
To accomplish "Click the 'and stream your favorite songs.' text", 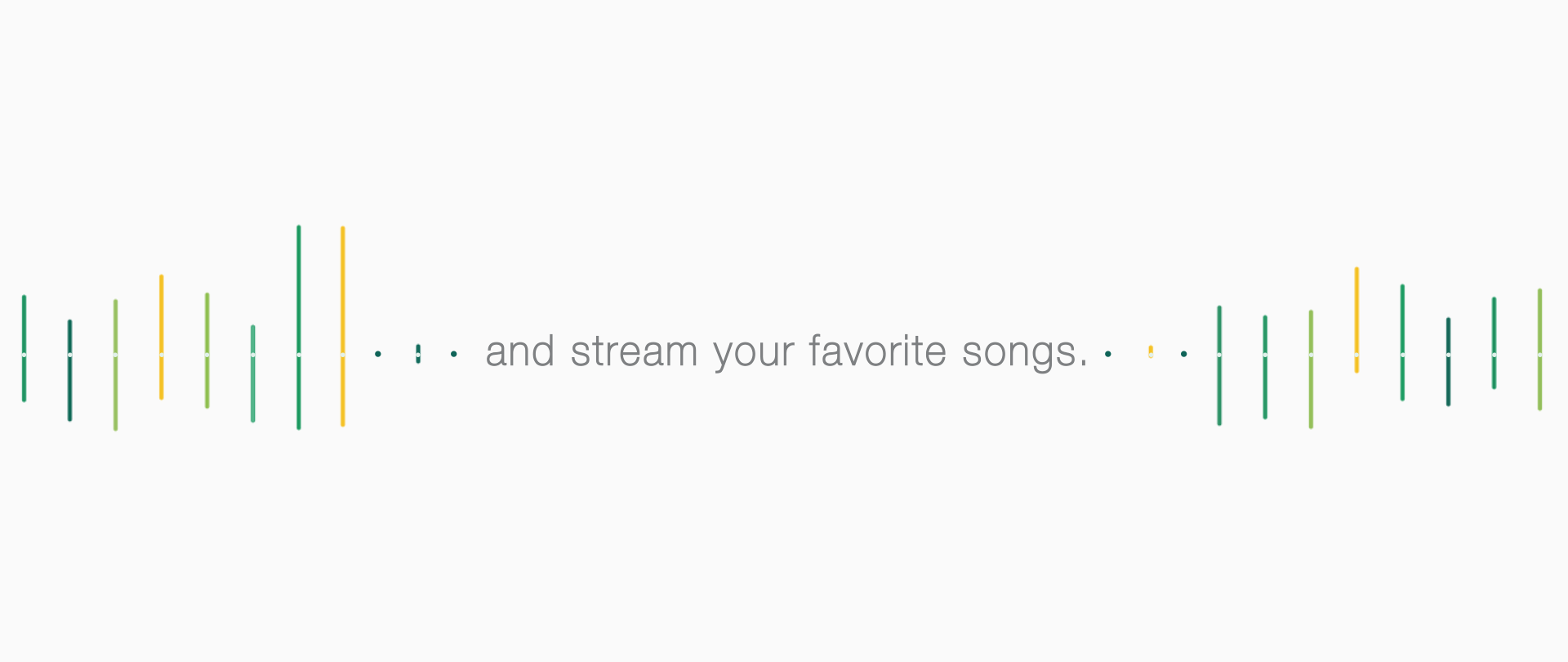I will pos(787,352).
